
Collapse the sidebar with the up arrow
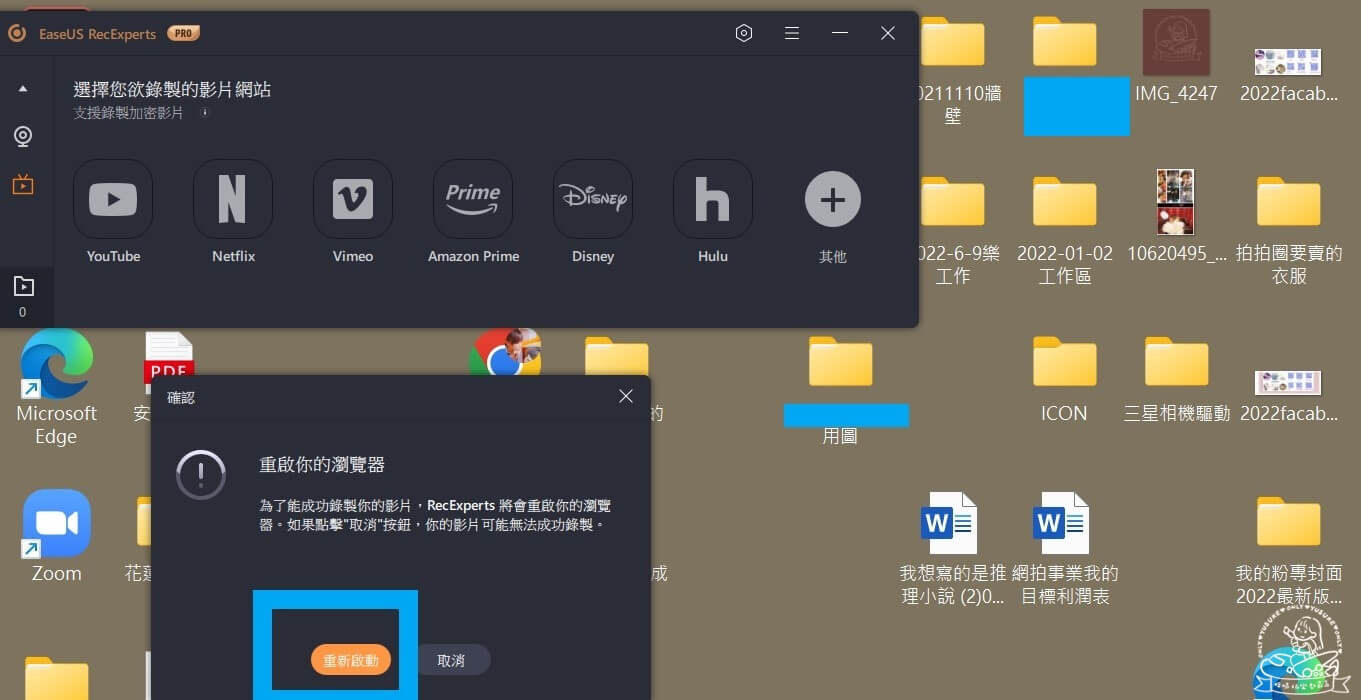tap(24, 88)
